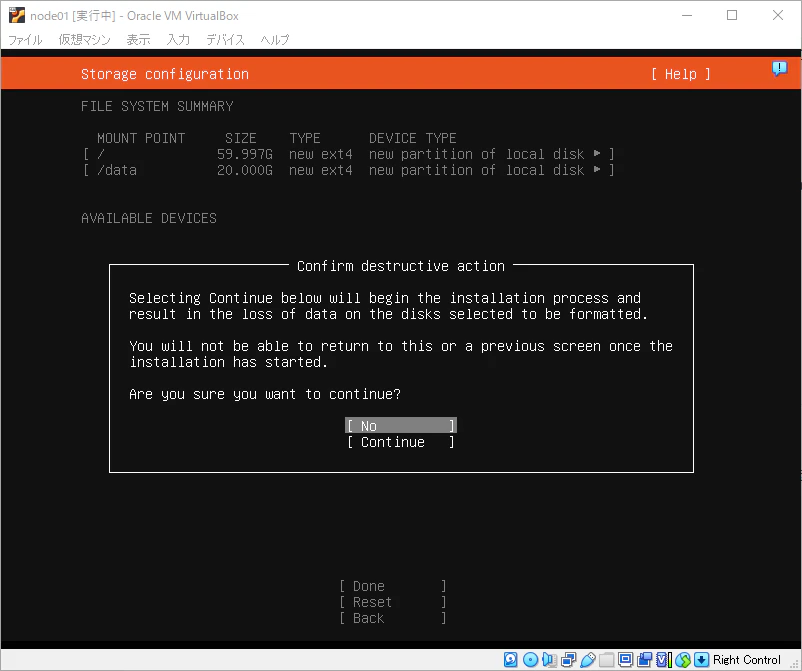Select No in the confirm dialog
Viewport: 802px width, 671px height.
pyautogui.click(x=400, y=426)
